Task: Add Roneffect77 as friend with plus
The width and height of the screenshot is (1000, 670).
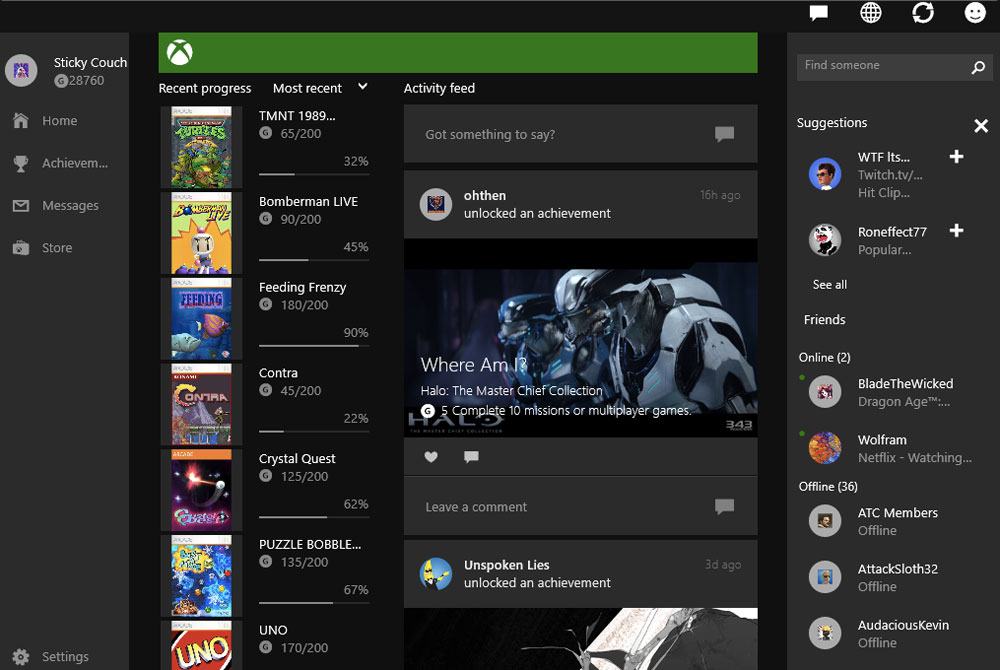Action: pos(956,231)
